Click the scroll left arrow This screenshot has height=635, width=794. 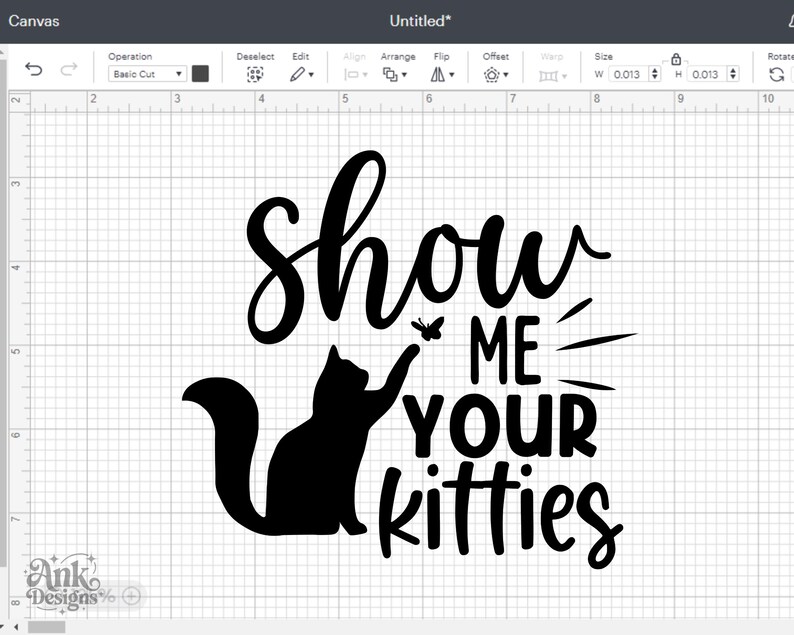pos(16,627)
